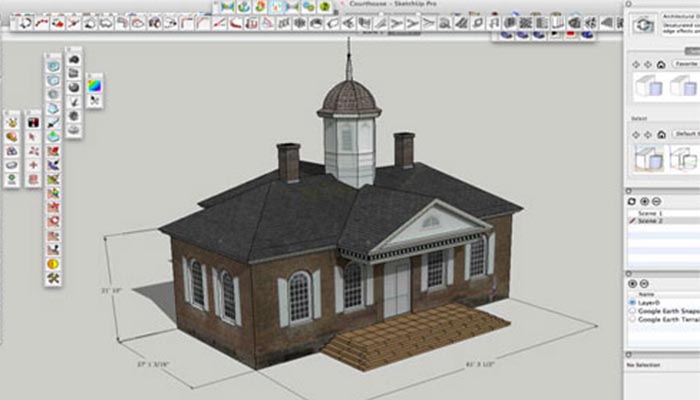Viewport: 700px width, 400px height.
Task: Click the home icon beside the Favorite dropdown
Action: [661, 65]
